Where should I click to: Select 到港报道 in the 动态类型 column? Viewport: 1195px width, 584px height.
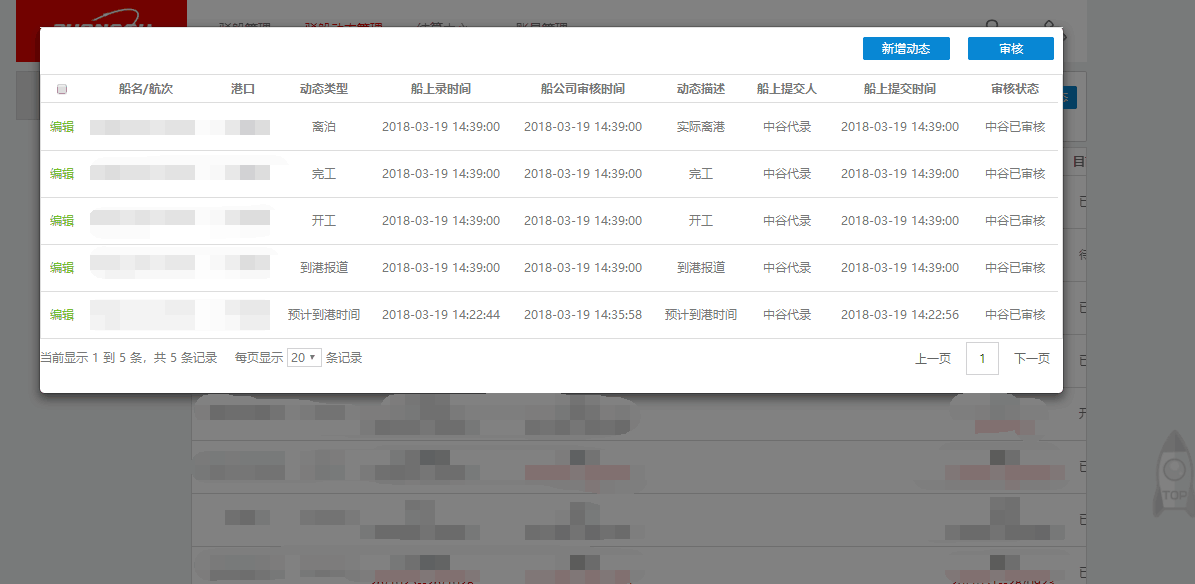click(324, 268)
